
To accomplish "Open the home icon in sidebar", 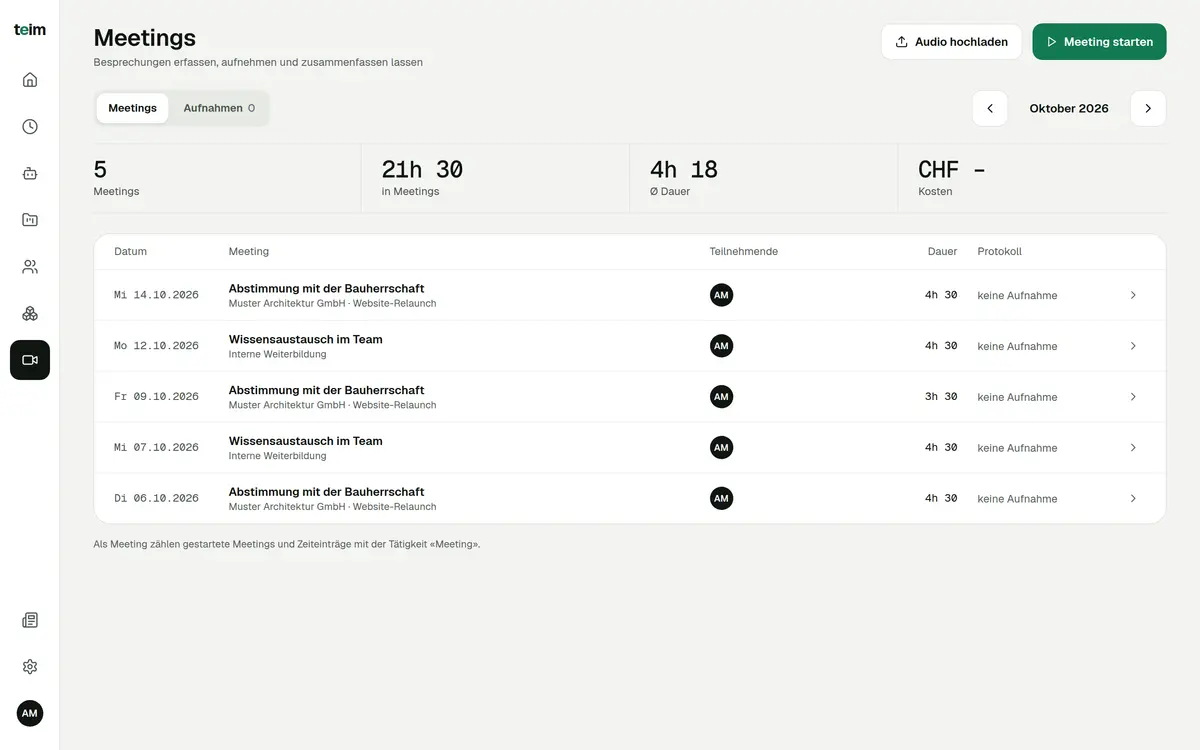I will click(30, 80).
